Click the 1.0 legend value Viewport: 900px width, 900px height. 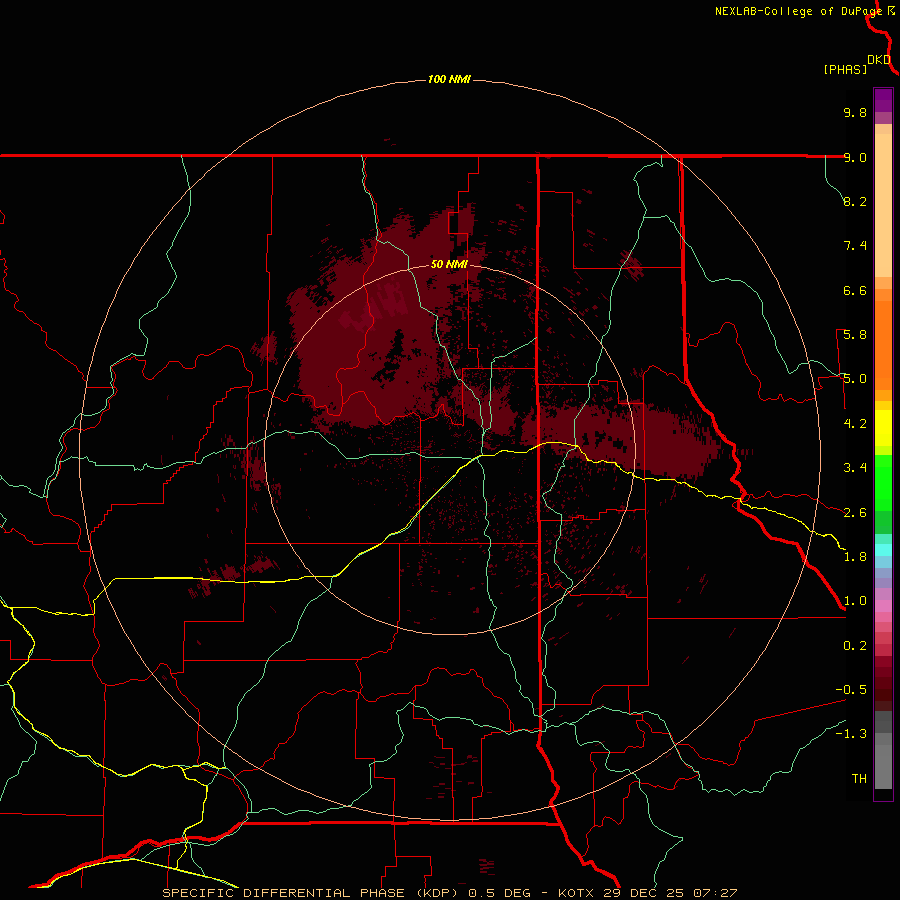click(855, 601)
